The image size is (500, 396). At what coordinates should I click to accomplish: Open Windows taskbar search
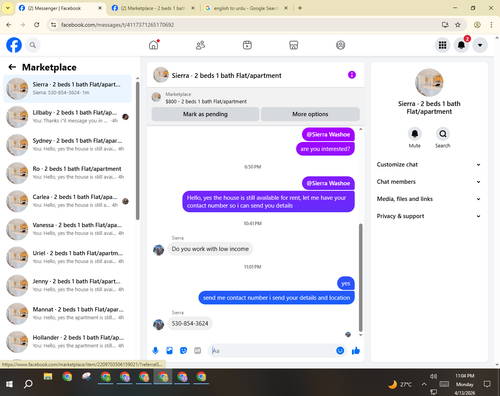pyautogui.click(x=28, y=384)
